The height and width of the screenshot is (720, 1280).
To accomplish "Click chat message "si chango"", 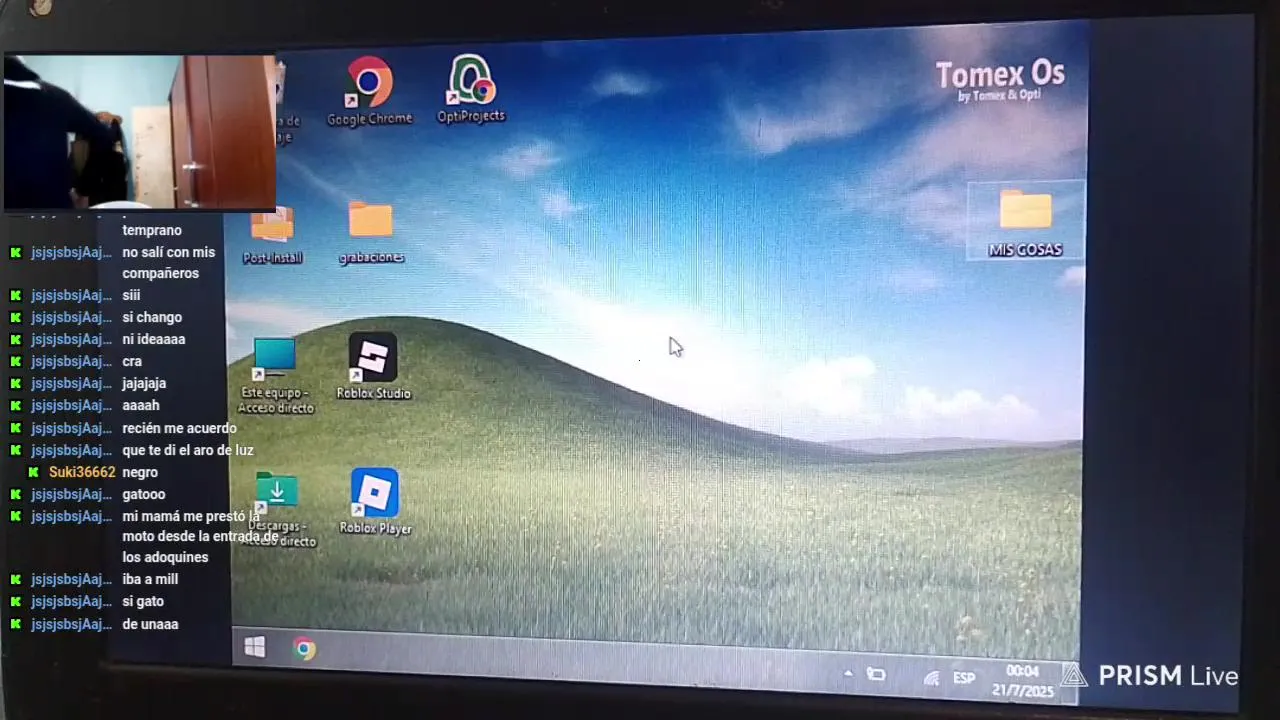I will [152, 317].
